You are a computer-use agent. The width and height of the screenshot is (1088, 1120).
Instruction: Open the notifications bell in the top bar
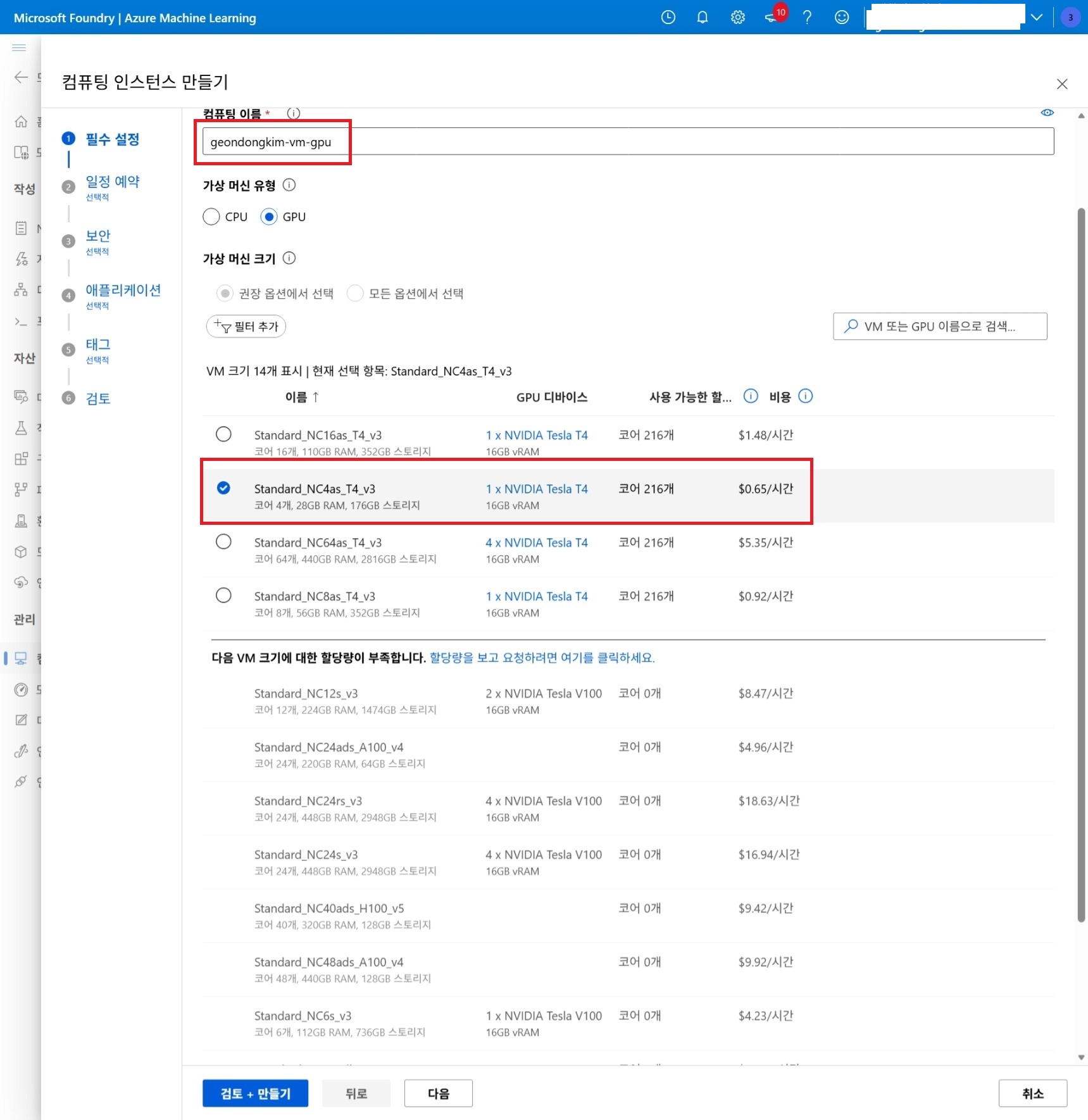(x=702, y=17)
